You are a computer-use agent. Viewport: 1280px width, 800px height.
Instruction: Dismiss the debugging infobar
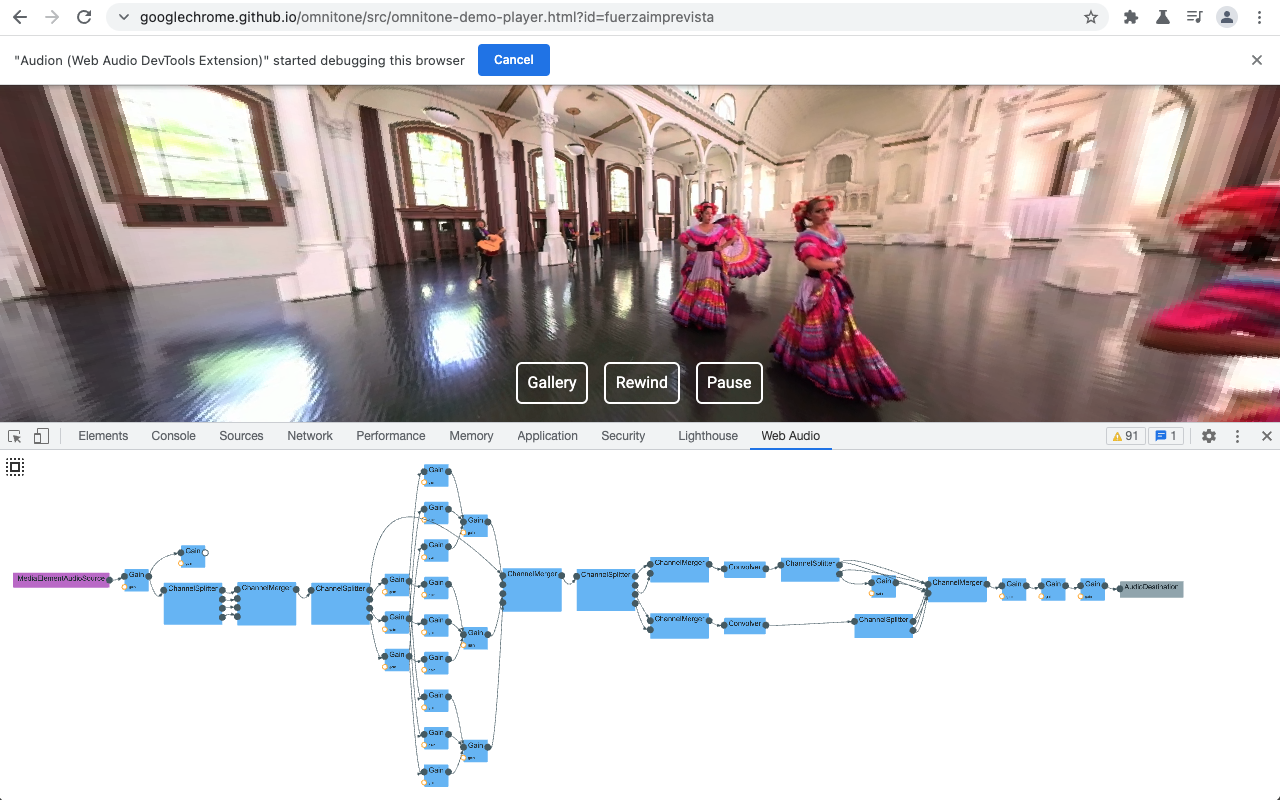click(x=1257, y=60)
